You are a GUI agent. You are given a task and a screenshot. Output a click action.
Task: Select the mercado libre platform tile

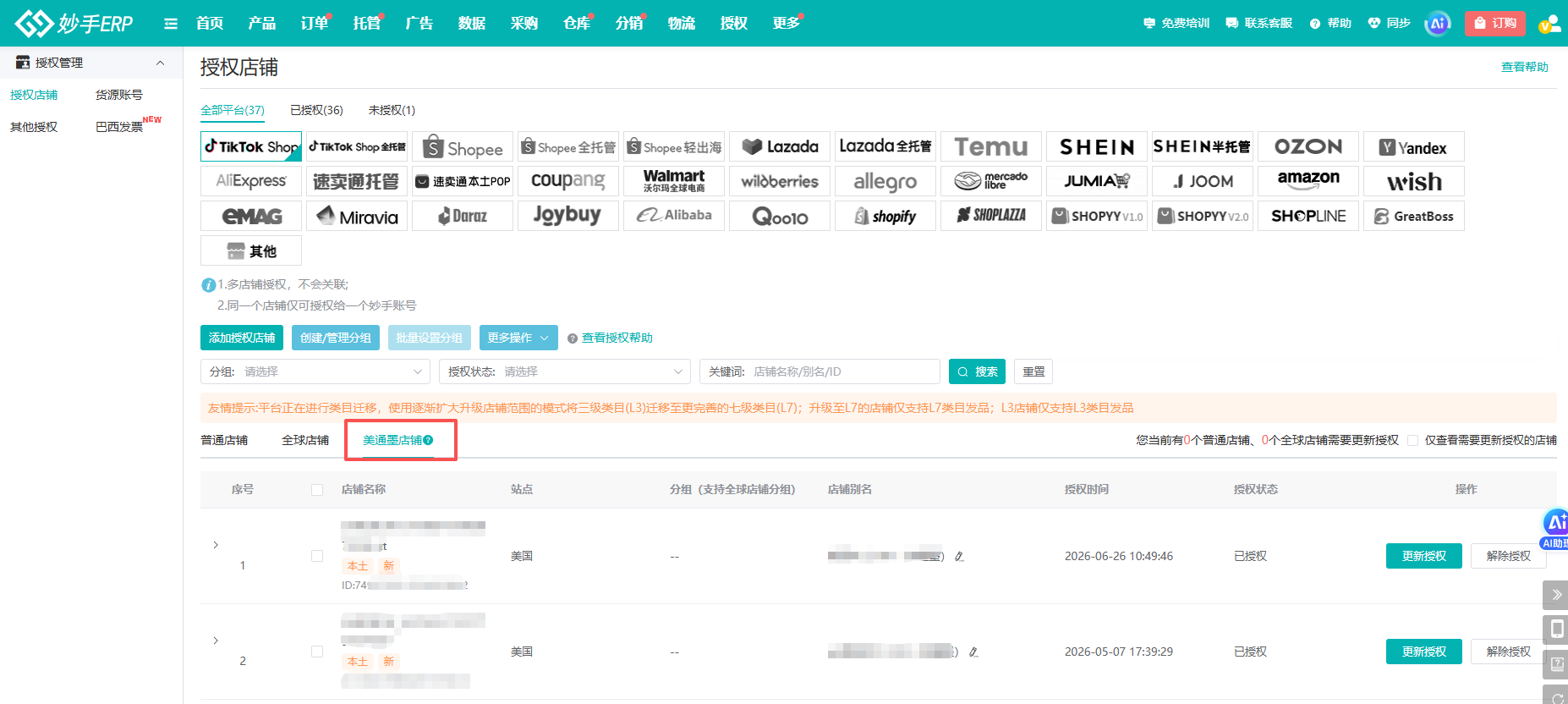pos(991,181)
